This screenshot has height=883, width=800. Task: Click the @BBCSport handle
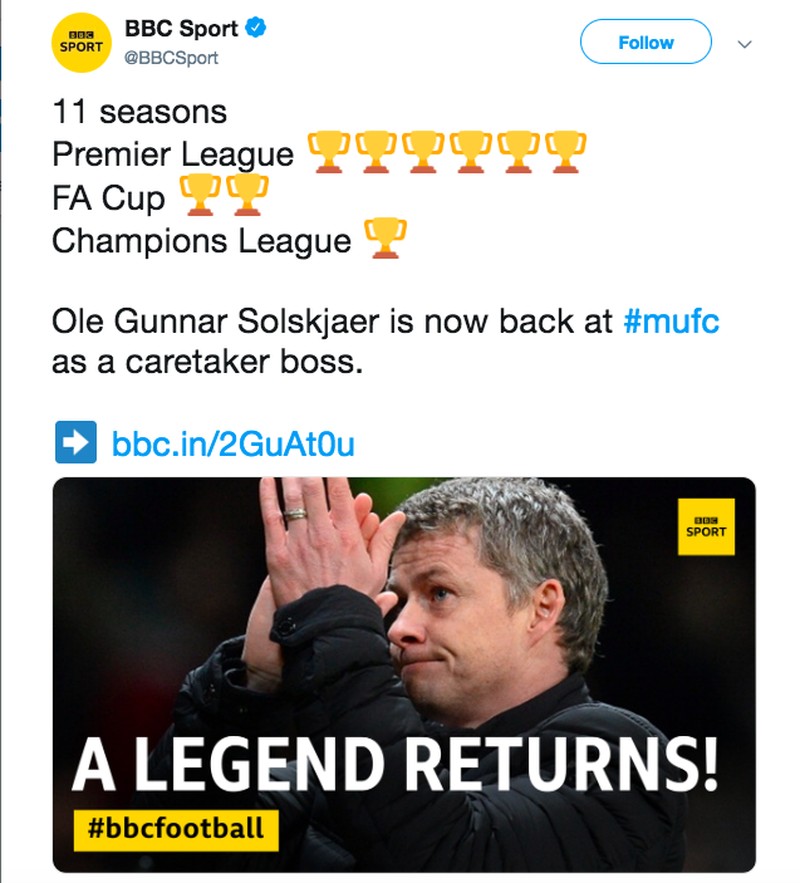(x=171, y=58)
